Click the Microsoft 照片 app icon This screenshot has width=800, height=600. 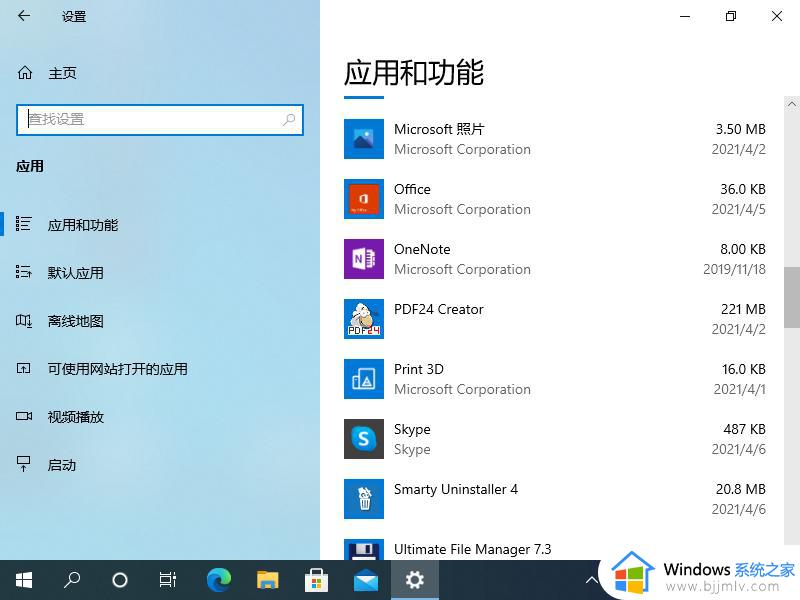point(364,139)
